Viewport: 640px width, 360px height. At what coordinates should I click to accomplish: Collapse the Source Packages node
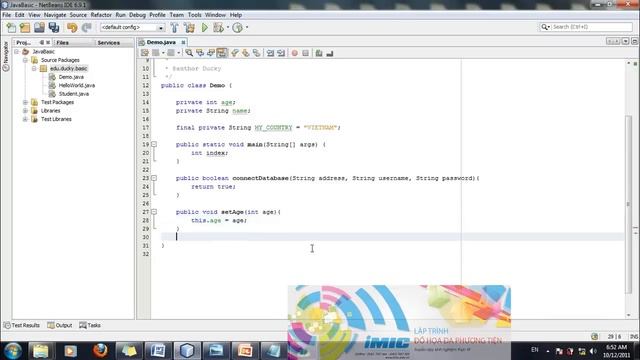pyautogui.click(x=25, y=60)
